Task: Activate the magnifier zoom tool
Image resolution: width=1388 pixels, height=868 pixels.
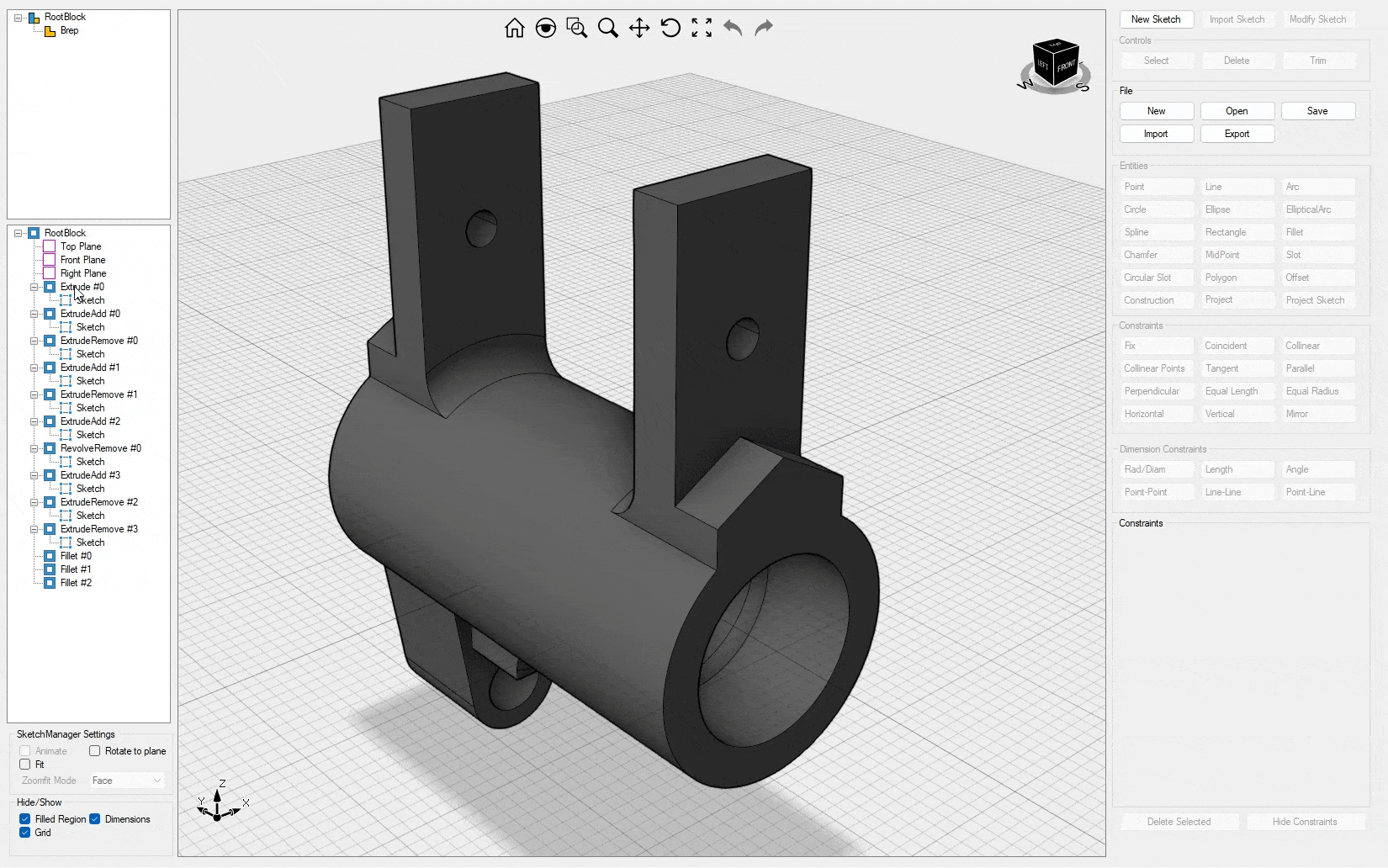Action: point(607,28)
